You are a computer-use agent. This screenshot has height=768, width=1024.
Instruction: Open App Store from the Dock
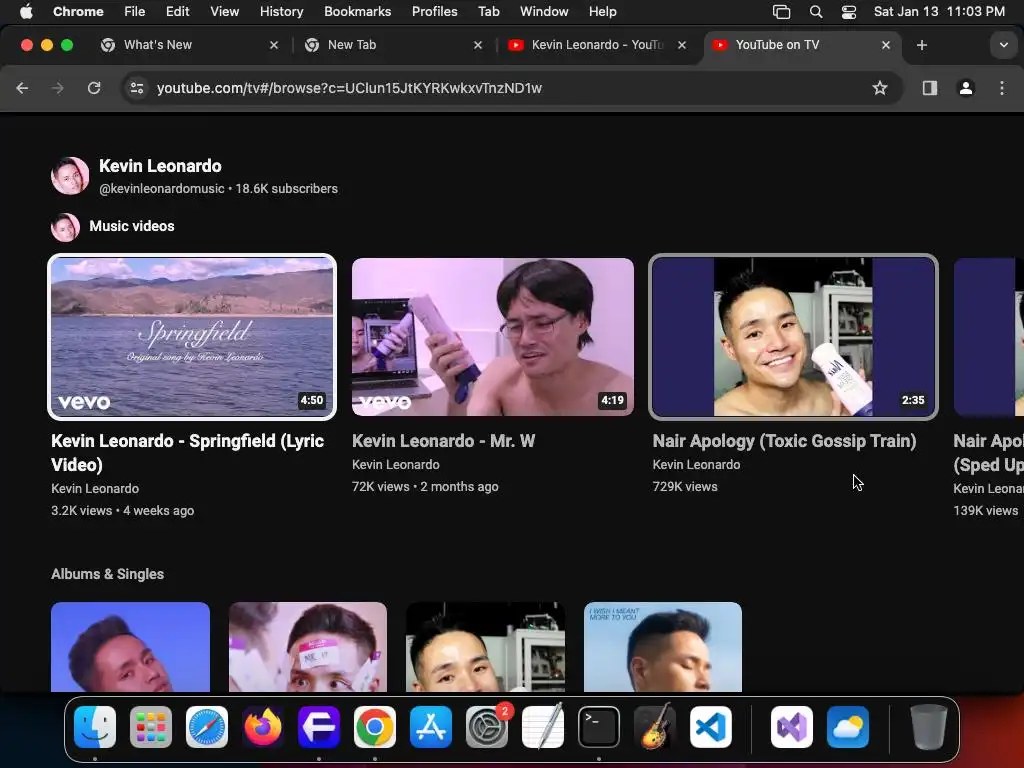pos(430,727)
